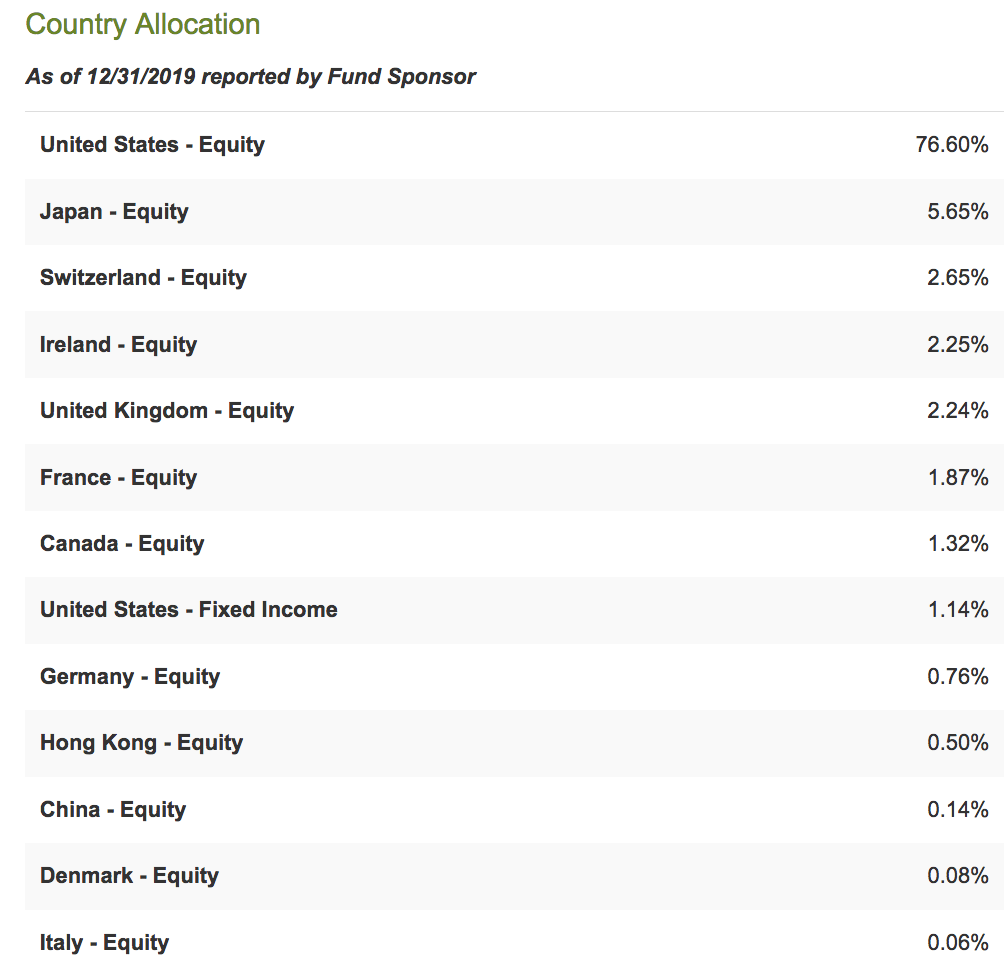Click the France - Equity row label
Screen dimensions: 1006x976
118,477
